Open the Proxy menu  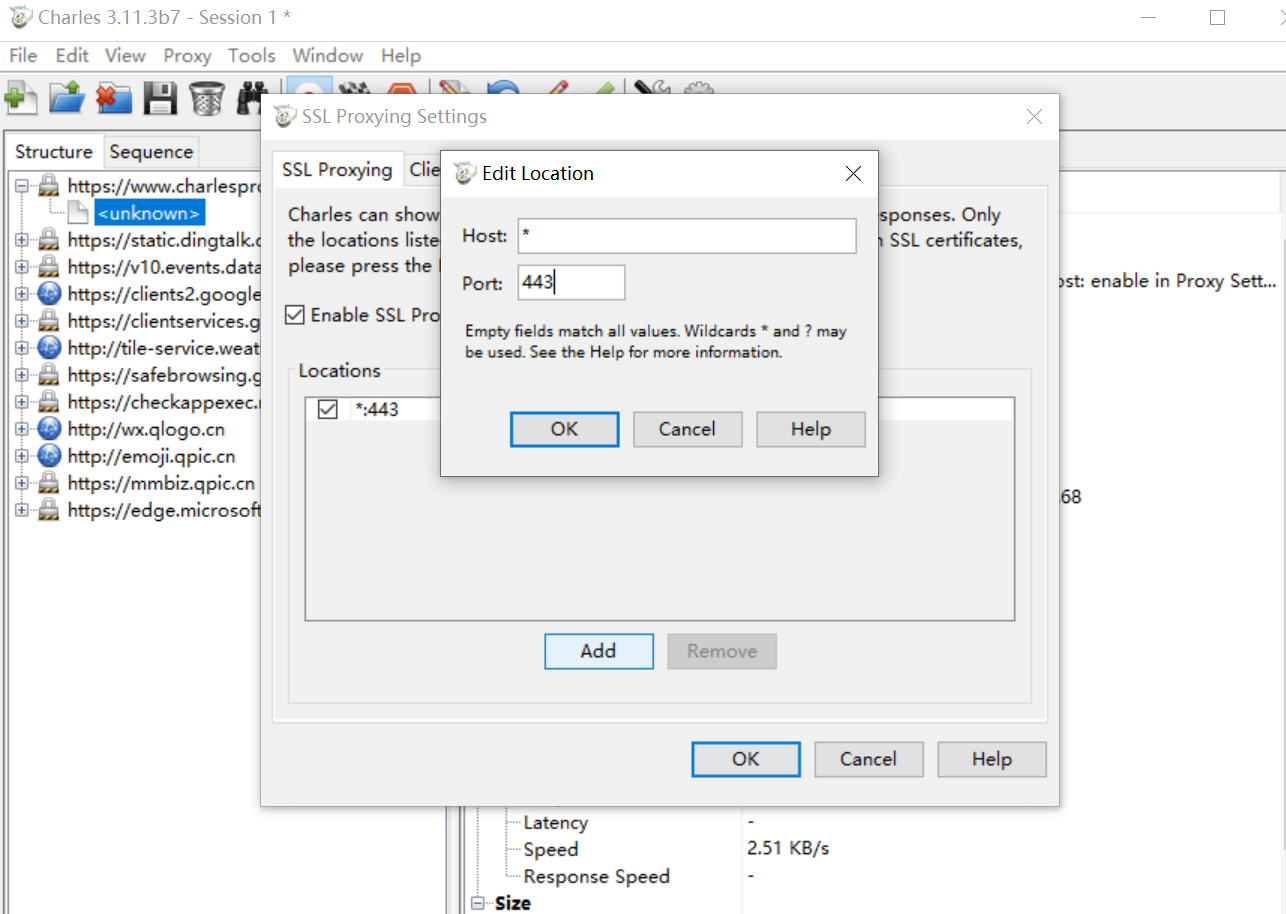(187, 56)
